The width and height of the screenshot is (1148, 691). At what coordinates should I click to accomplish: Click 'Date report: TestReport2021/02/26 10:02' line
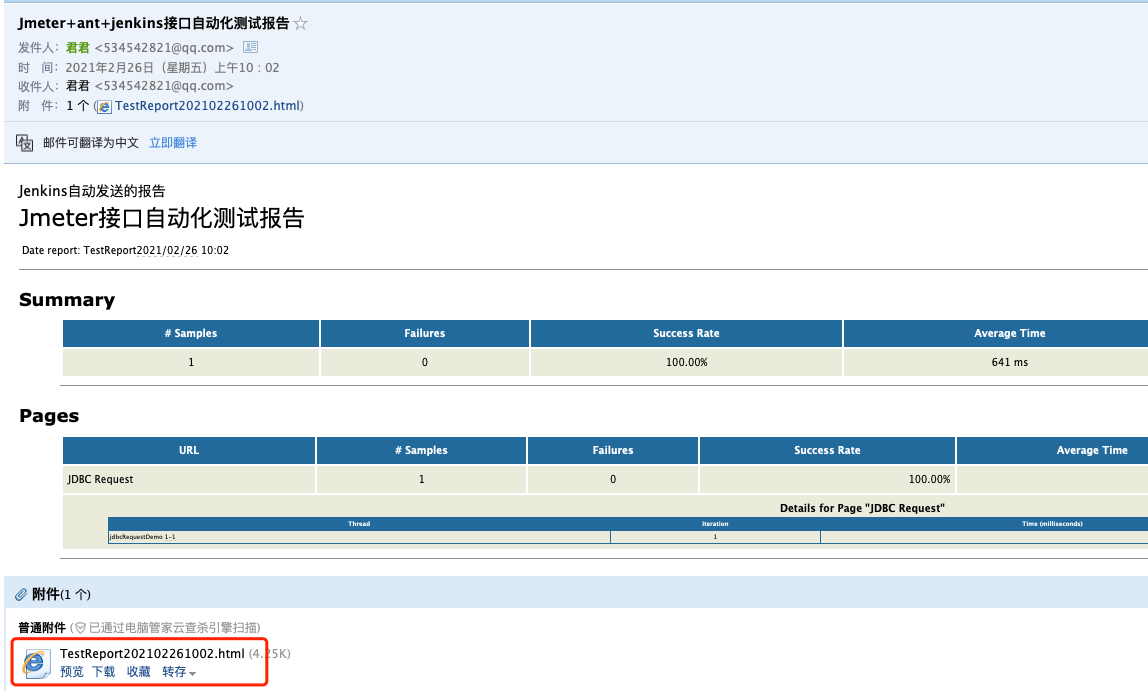(x=125, y=250)
